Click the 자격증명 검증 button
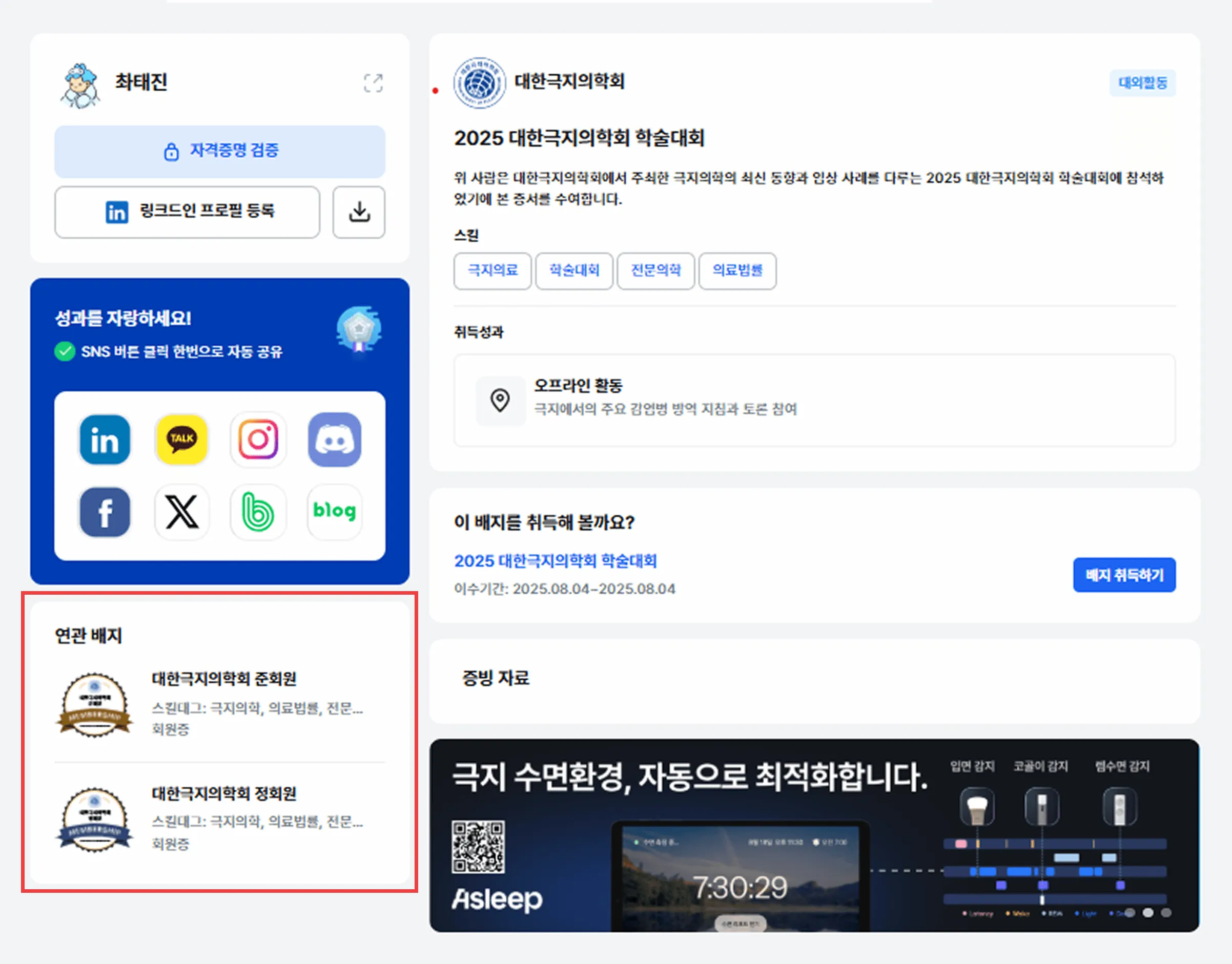Image resolution: width=1232 pixels, height=964 pixels. pyautogui.click(x=220, y=151)
